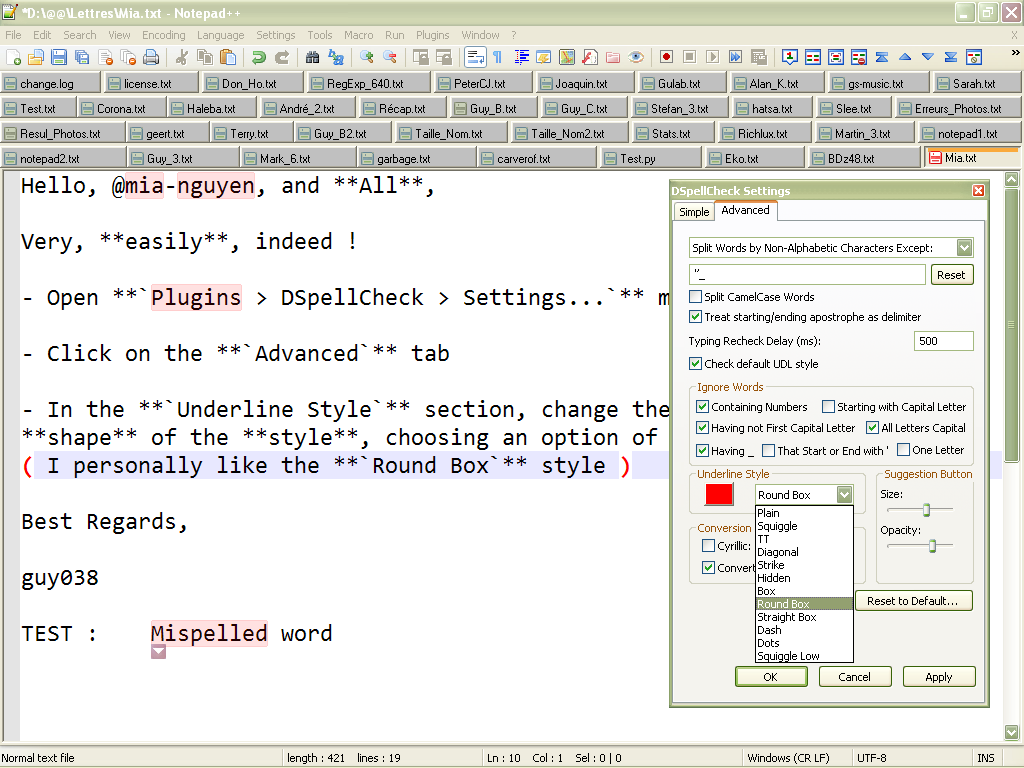Pick Diagonal from the style list
Screen dimensions: 1024x768
(804, 552)
